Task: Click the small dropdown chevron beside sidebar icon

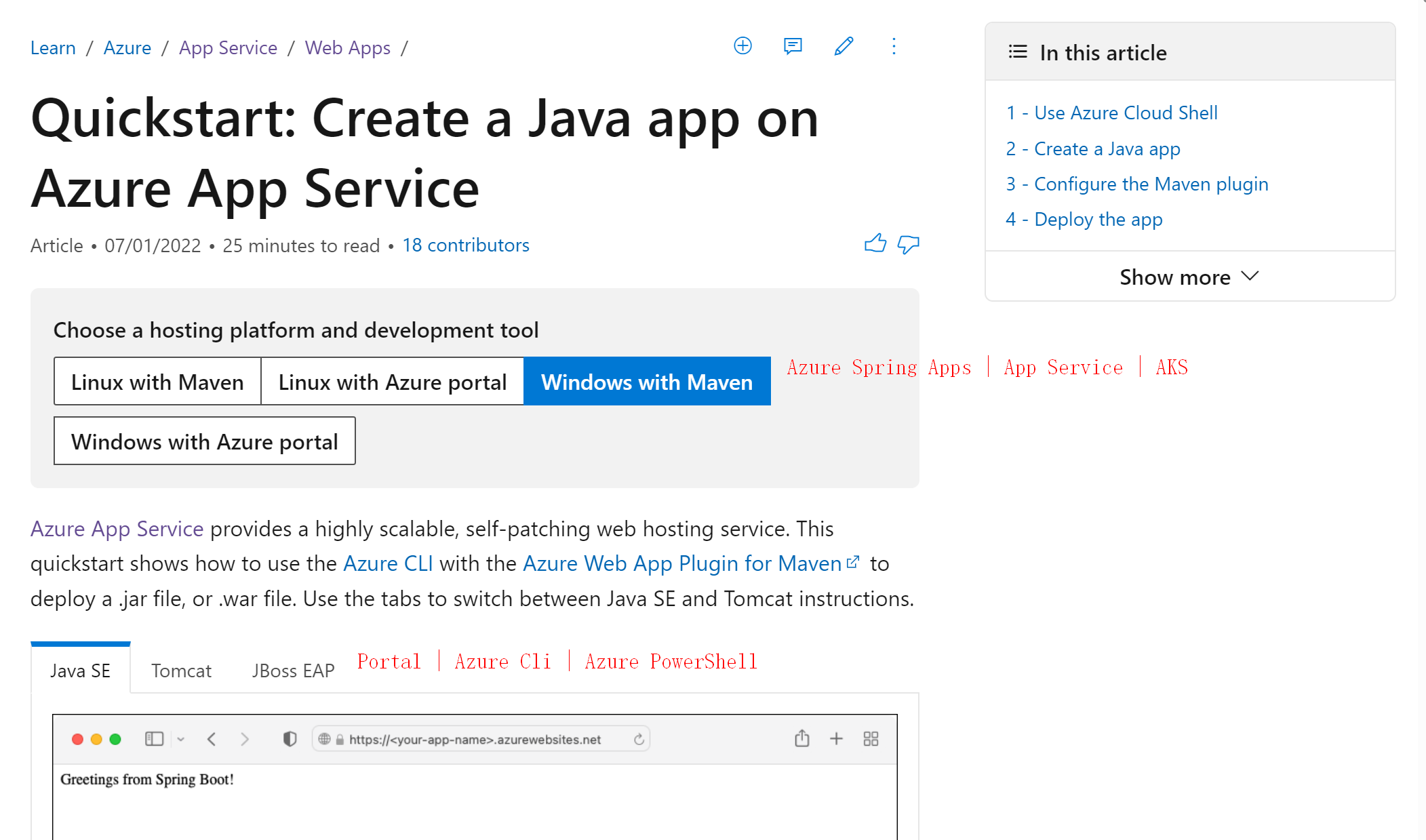Action: coord(181,739)
